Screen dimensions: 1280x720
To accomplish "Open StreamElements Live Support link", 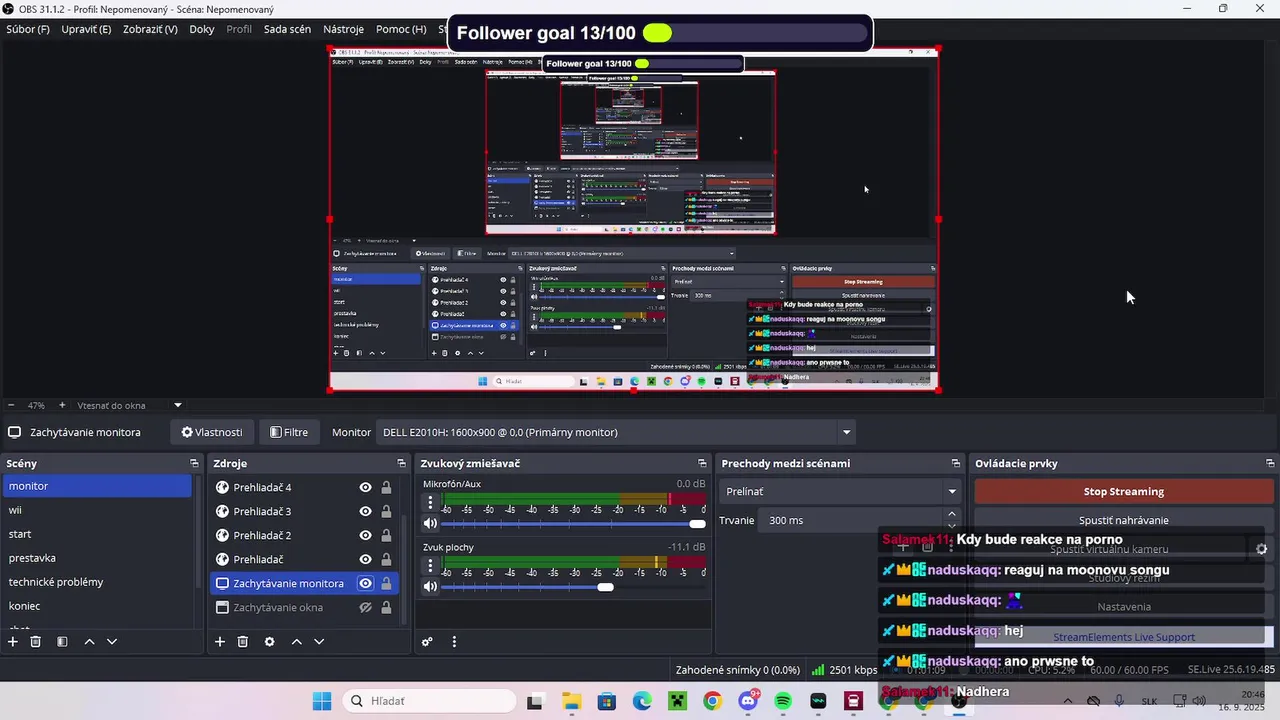I will [x=1124, y=637].
